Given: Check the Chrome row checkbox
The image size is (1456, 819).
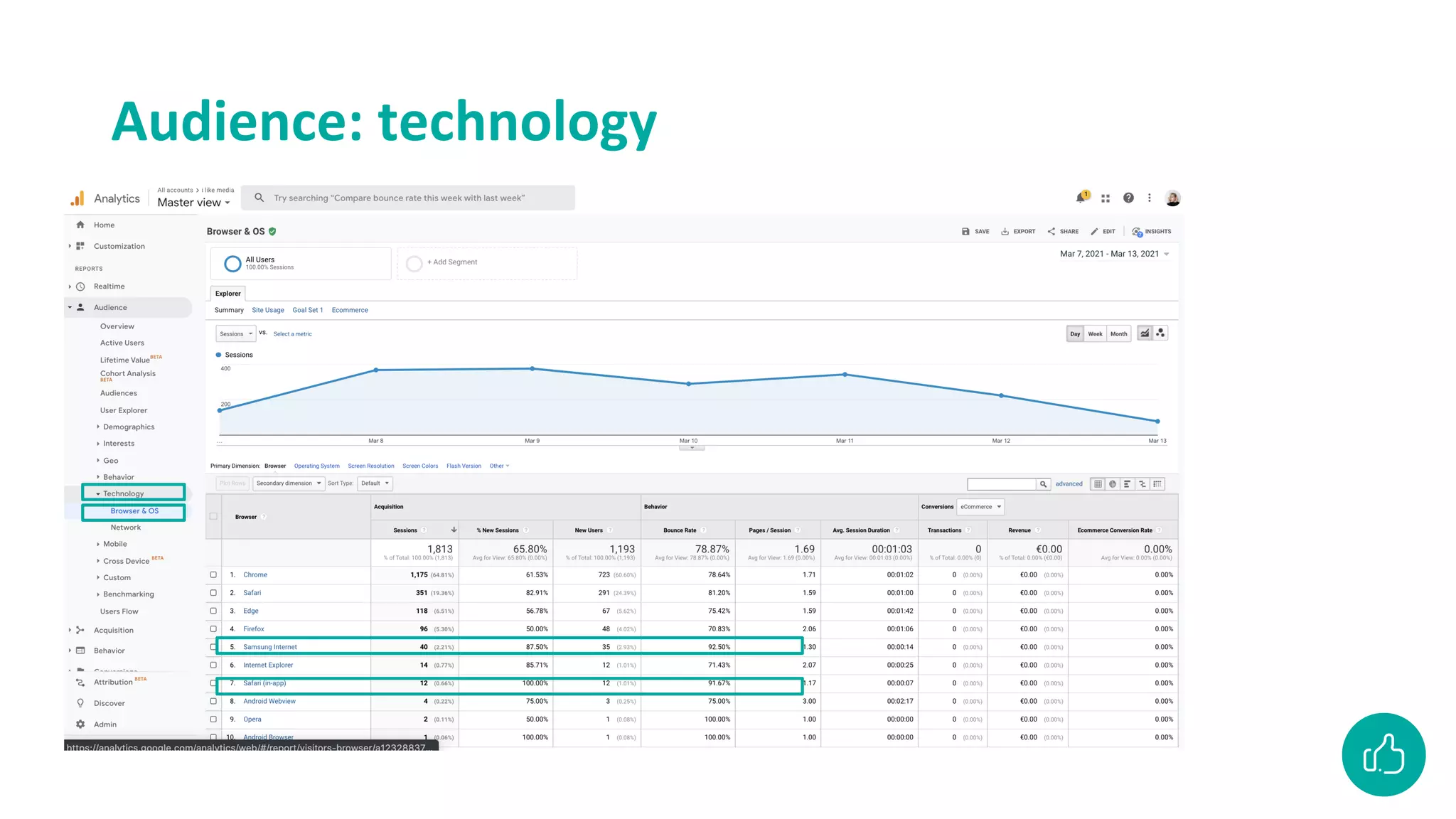Looking at the screenshot, I should coord(213,574).
